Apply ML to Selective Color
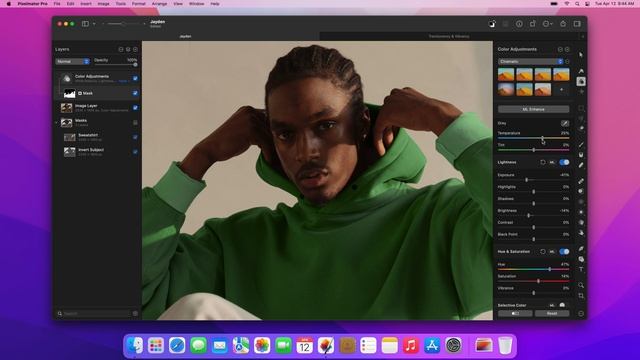Screen dimensions: 640x360 tap(552, 305)
